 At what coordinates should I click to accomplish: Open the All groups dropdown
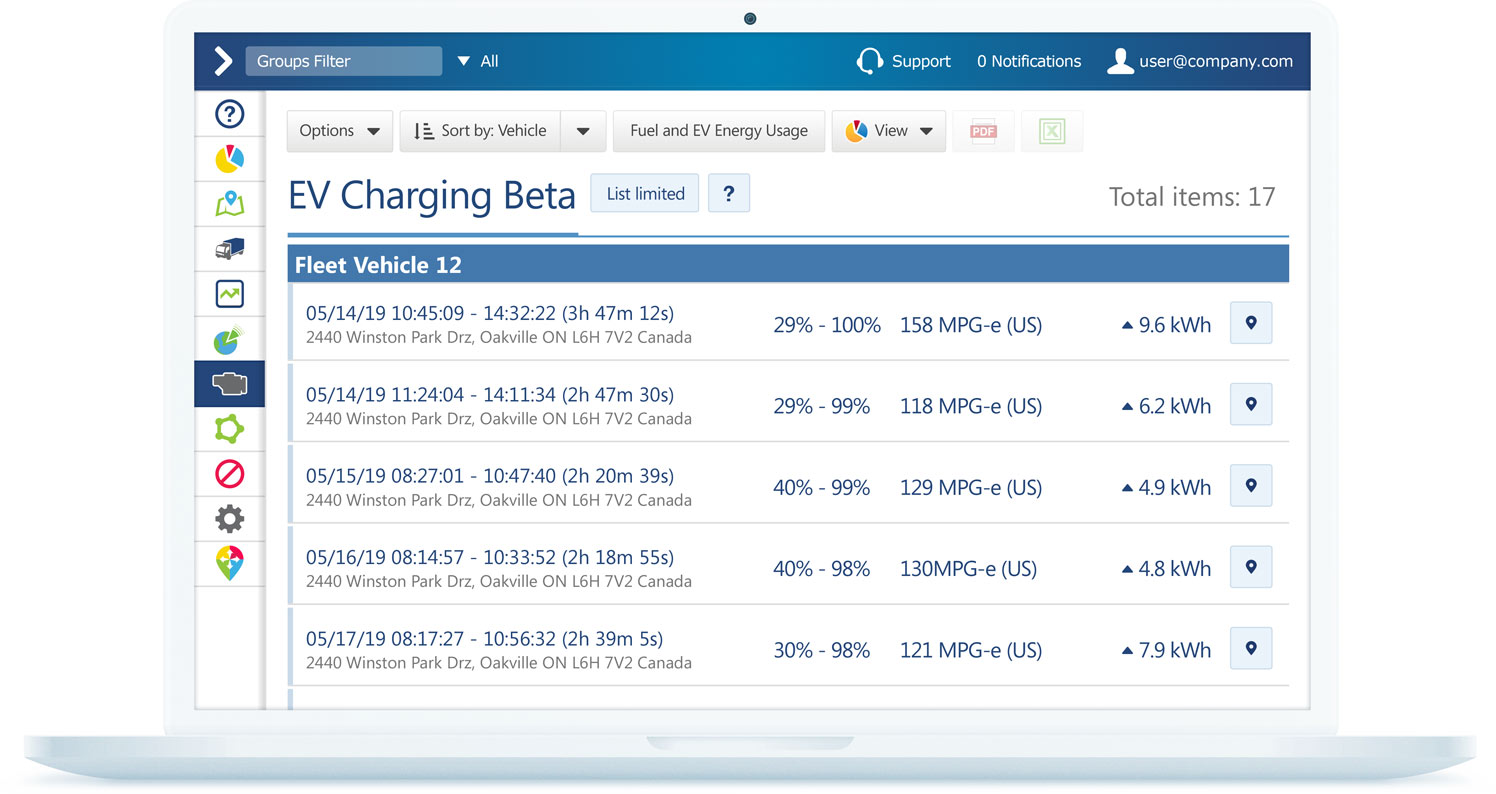(x=478, y=61)
